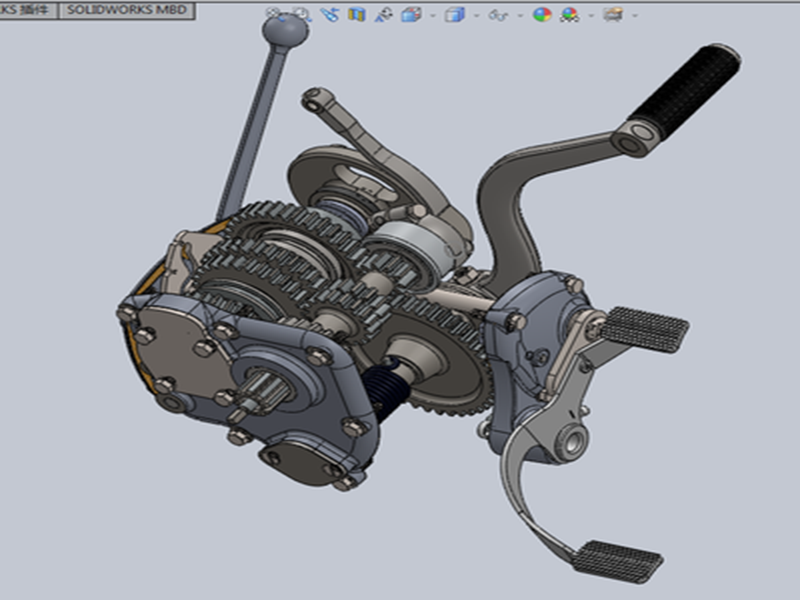The height and width of the screenshot is (600, 800).
Task: Expand the Hide/Show Items dropdown arrow
Action: 521,16
